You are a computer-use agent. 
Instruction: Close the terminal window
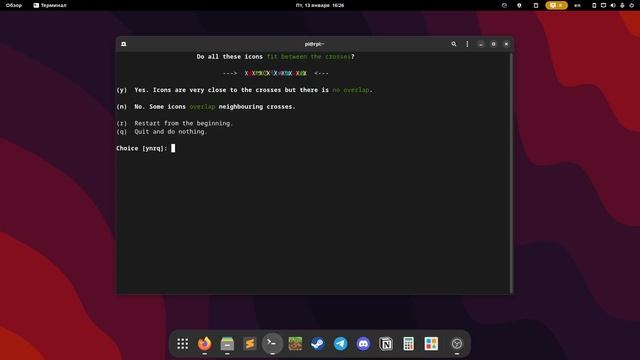506,44
